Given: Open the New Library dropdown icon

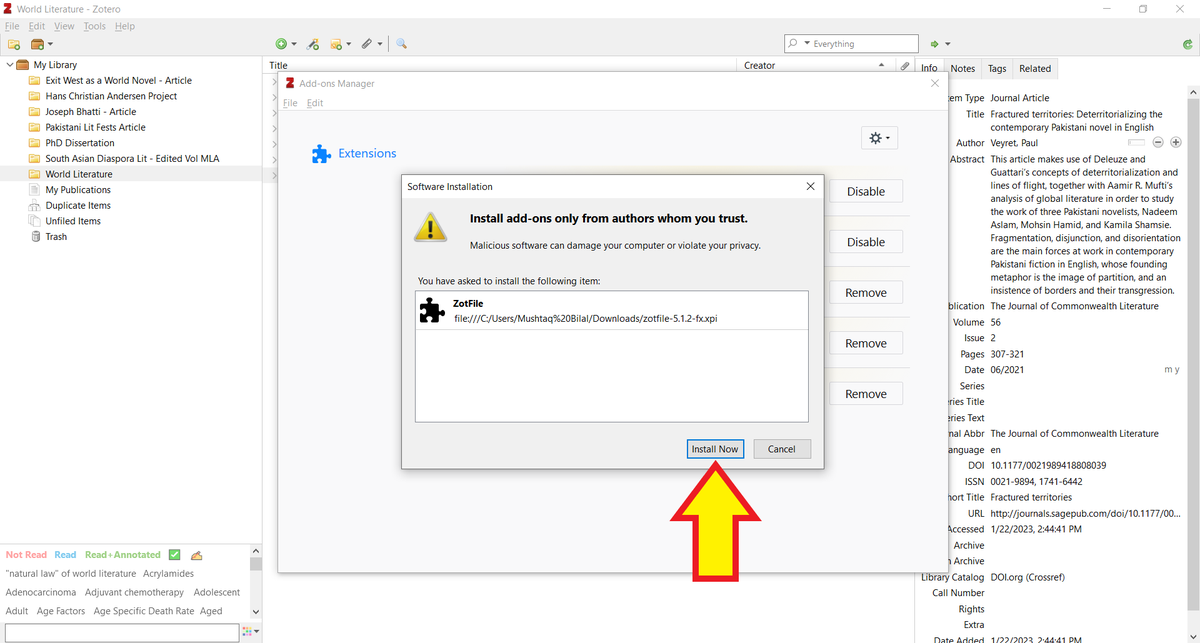Looking at the screenshot, I should pos(42,44).
